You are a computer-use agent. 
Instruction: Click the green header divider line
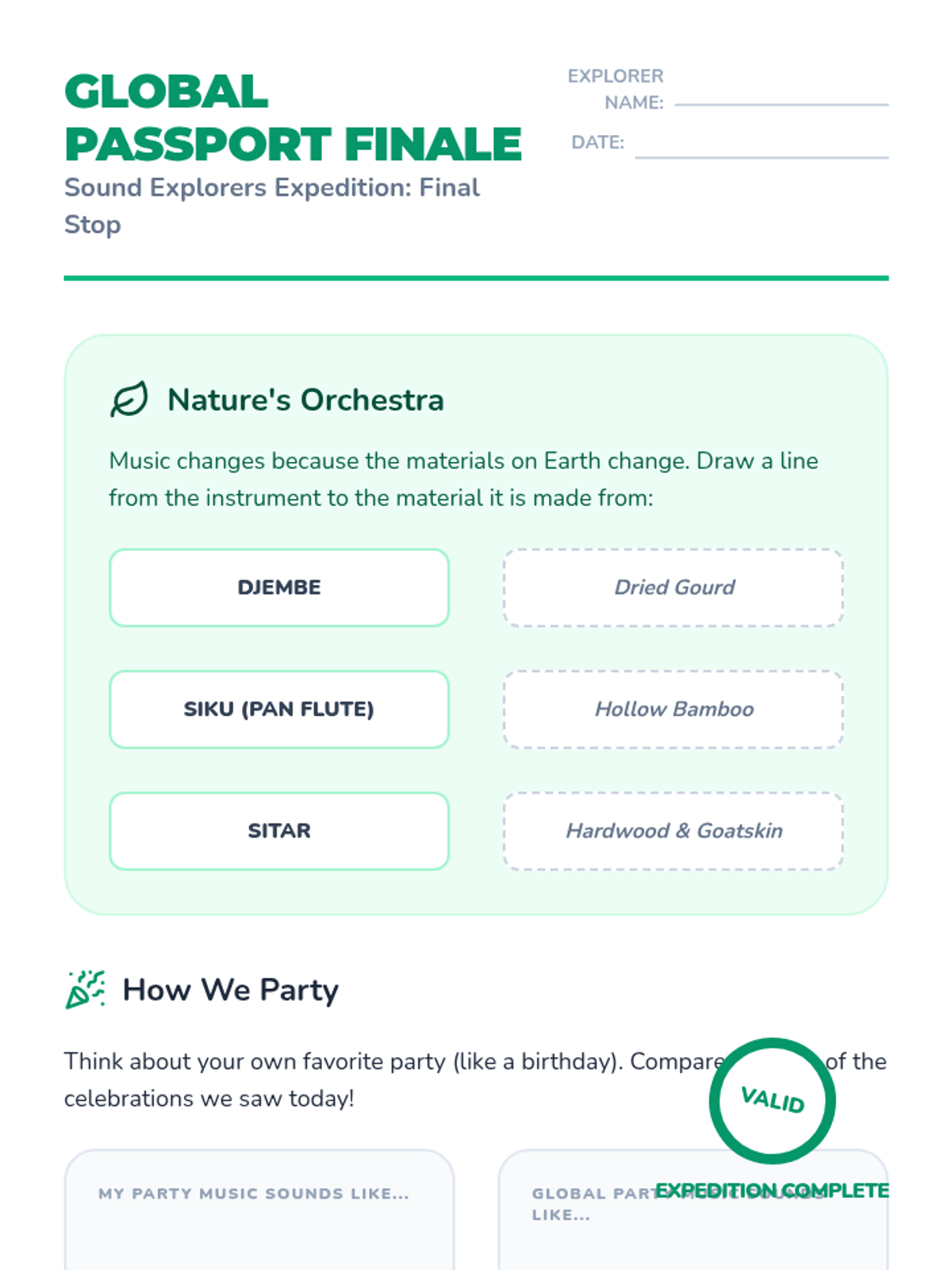click(476, 278)
